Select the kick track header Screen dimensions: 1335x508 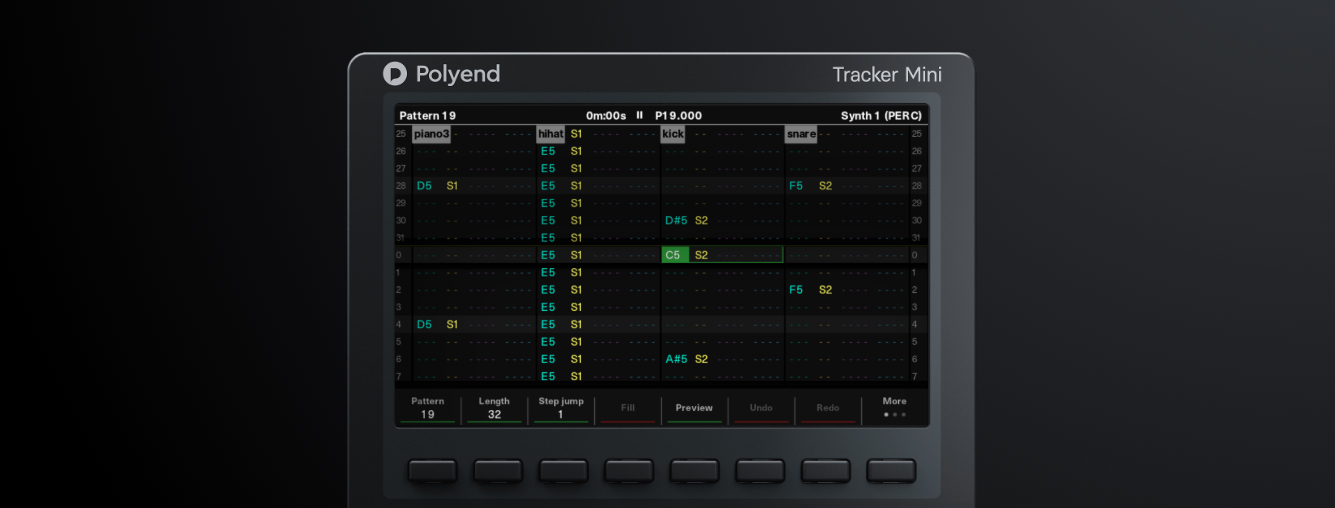(x=673, y=134)
